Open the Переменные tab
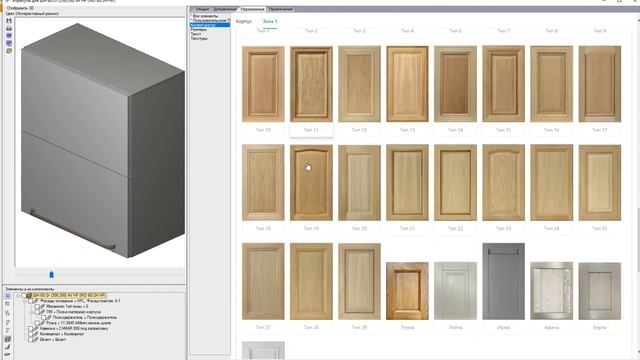Screen dimensions: 640x360 [x=252, y=9]
